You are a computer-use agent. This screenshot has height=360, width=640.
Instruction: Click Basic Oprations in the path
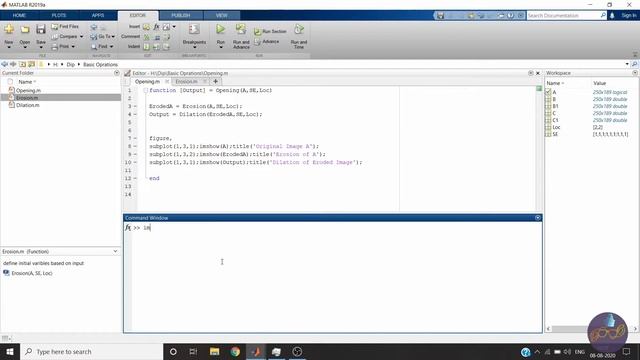pyautogui.click(x=100, y=64)
